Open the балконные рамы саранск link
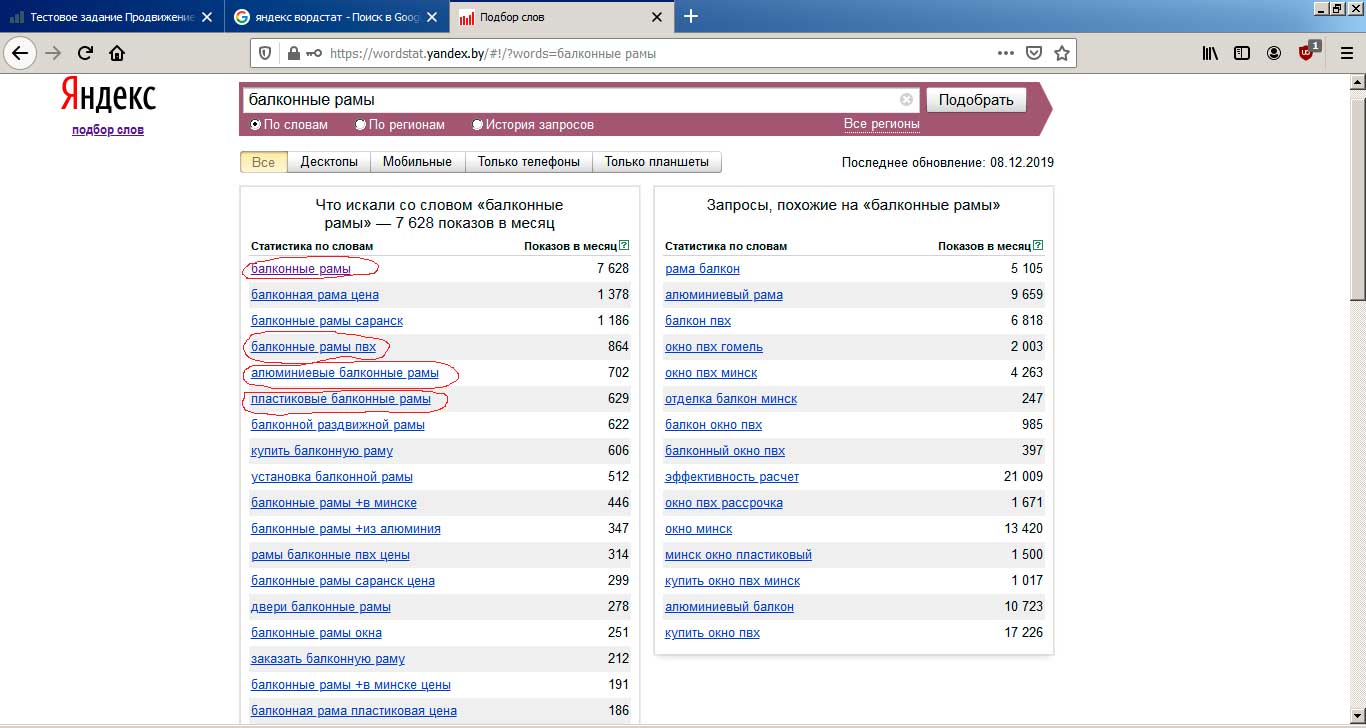Image resolution: width=1366 pixels, height=728 pixels. (x=327, y=321)
